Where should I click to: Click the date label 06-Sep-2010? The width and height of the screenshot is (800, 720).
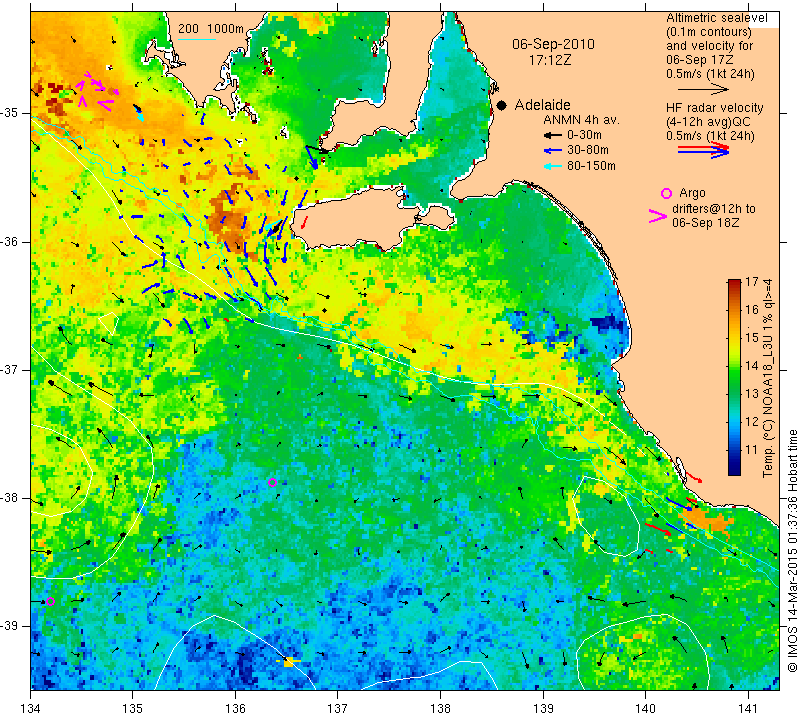click(554, 44)
